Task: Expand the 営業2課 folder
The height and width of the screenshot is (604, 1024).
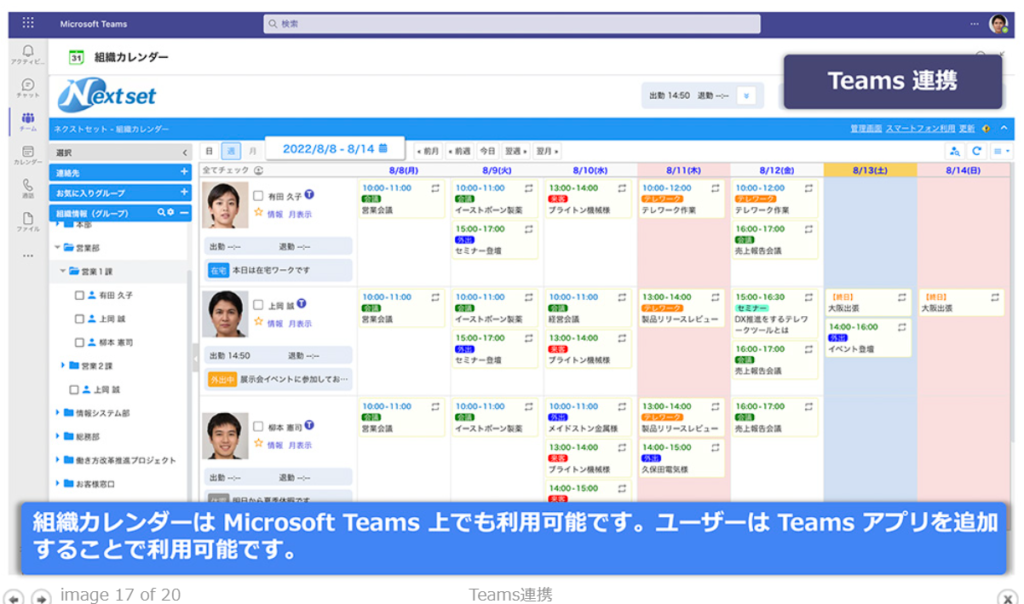Action: [x=63, y=366]
